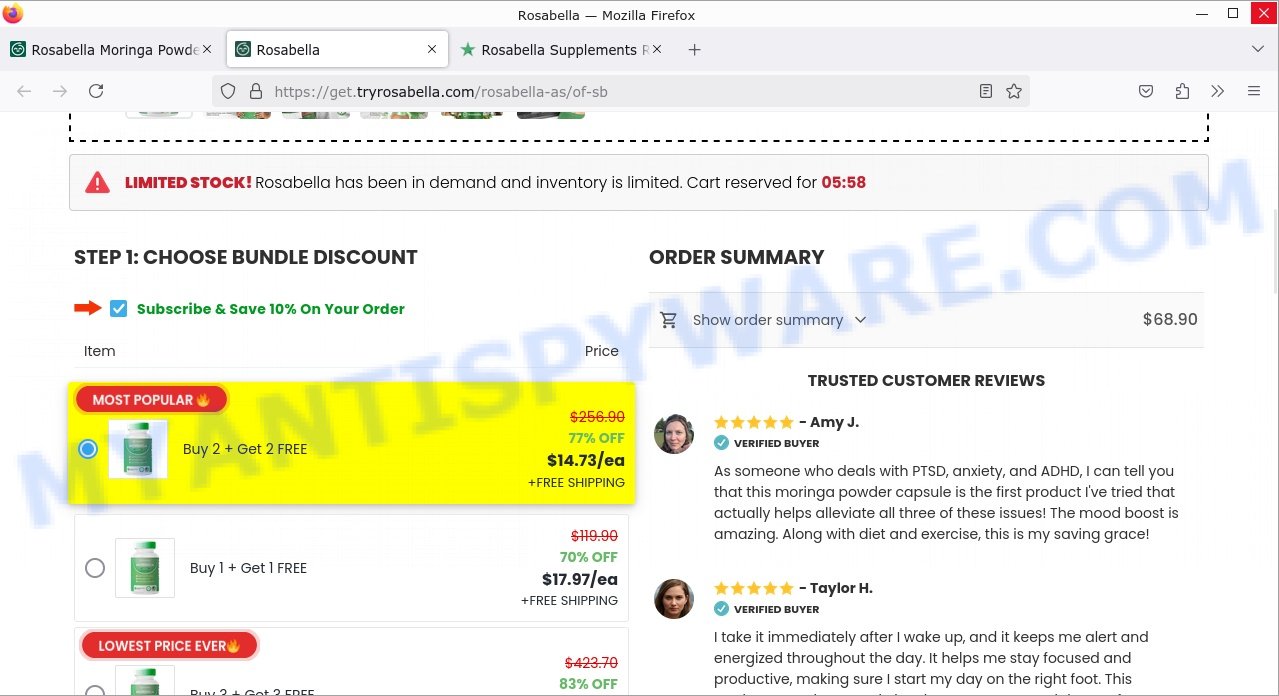Click the shopping cart icon in order summary

(669, 320)
